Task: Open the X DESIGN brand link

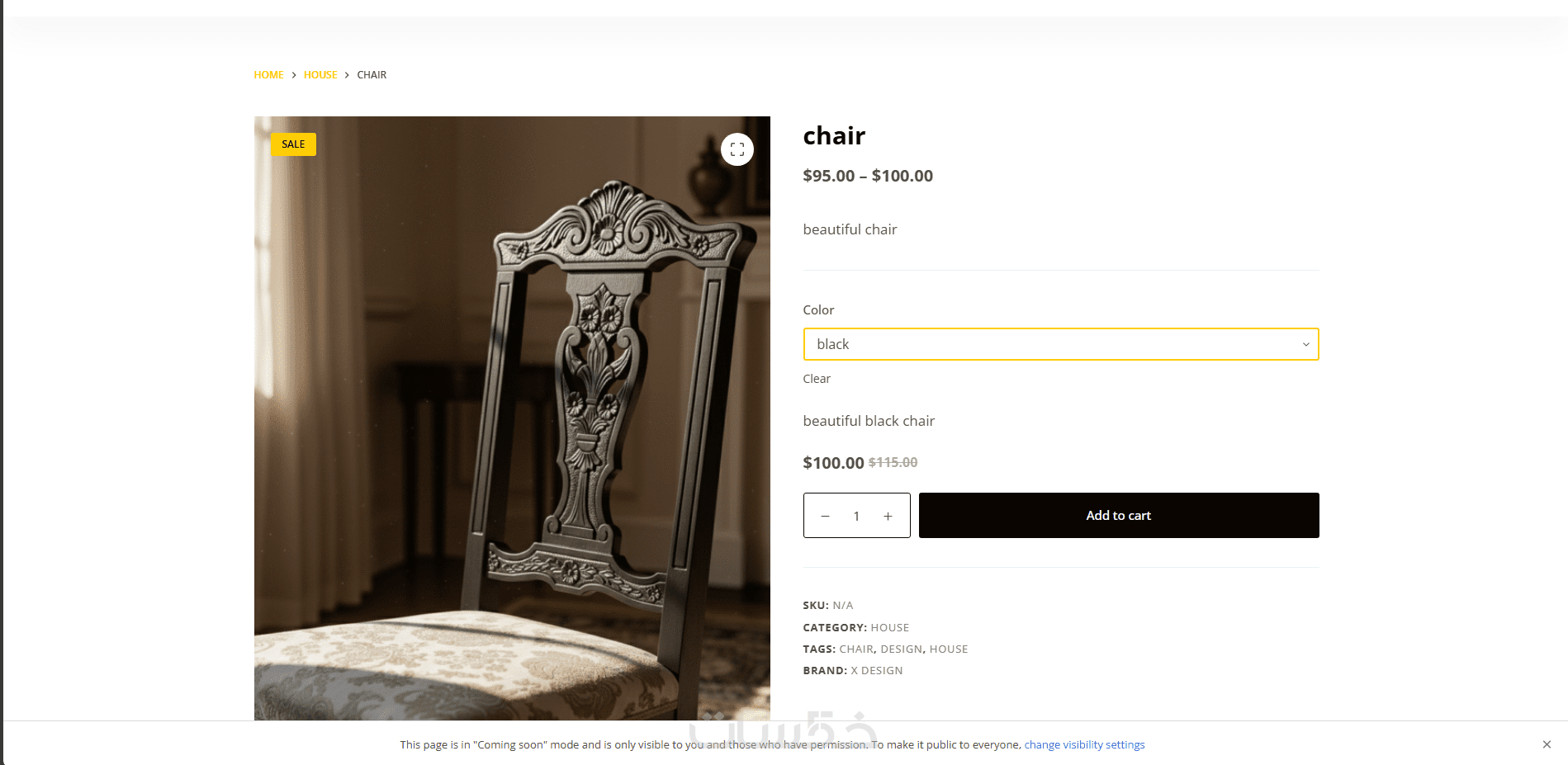Action: click(x=877, y=670)
